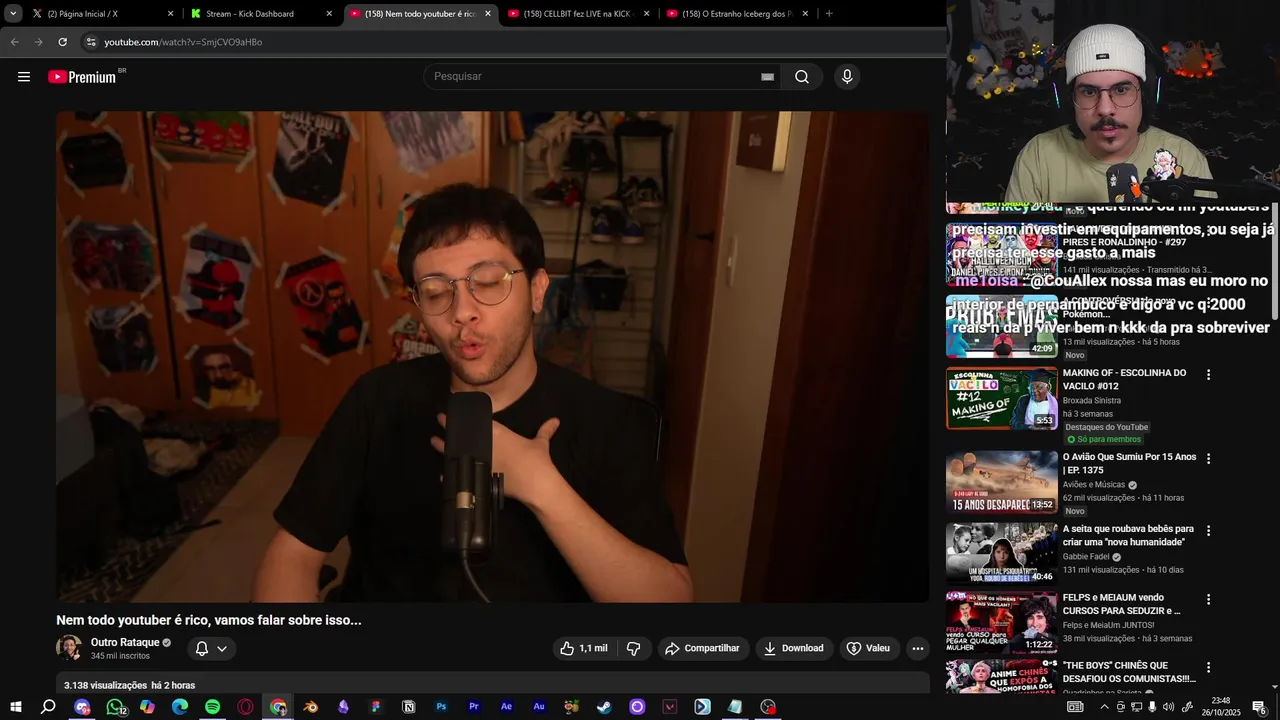Click the youtube.com address bar
Screen dimensions: 1280x720
coord(510,42)
